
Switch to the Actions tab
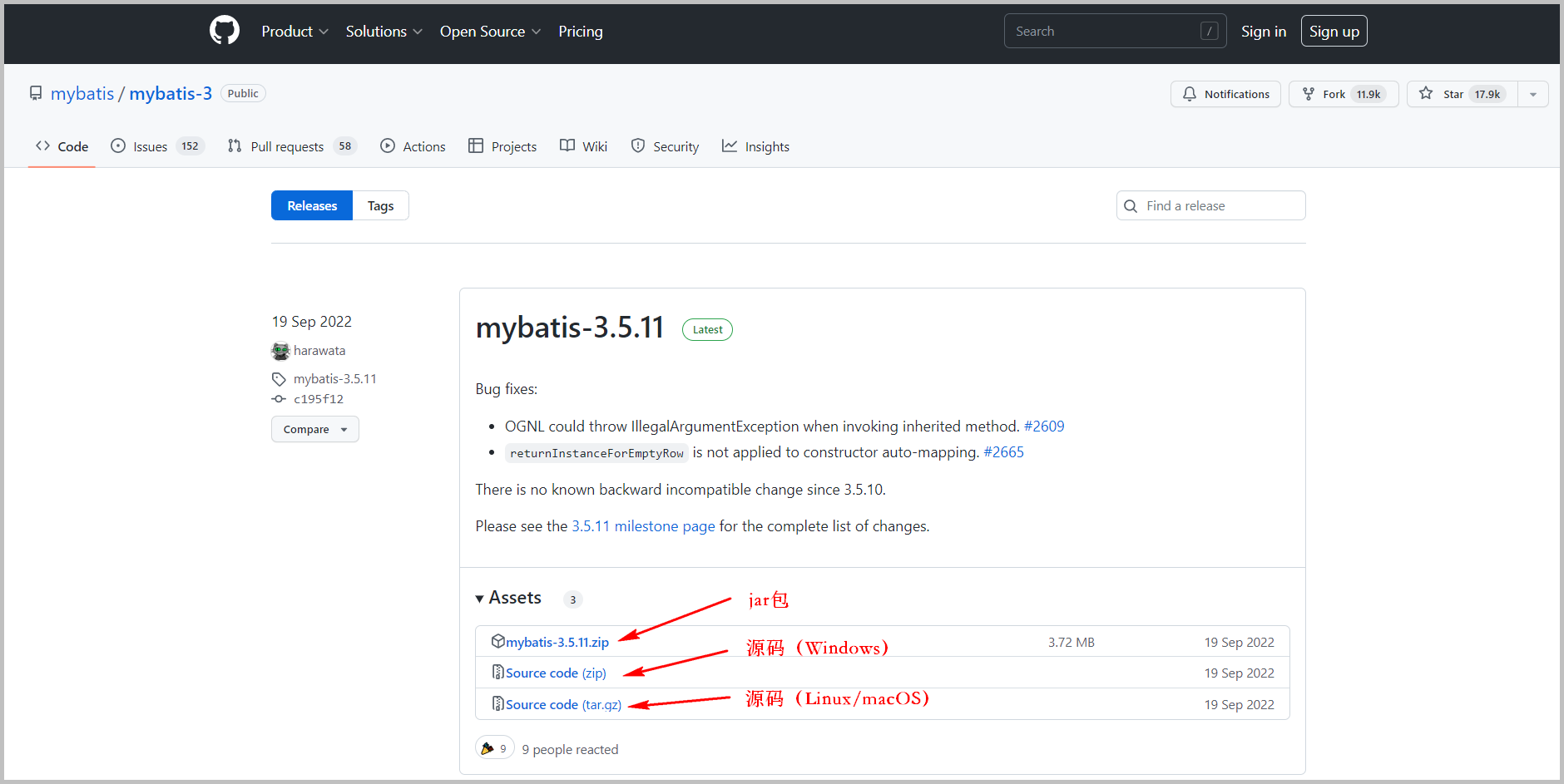pos(413,146)
